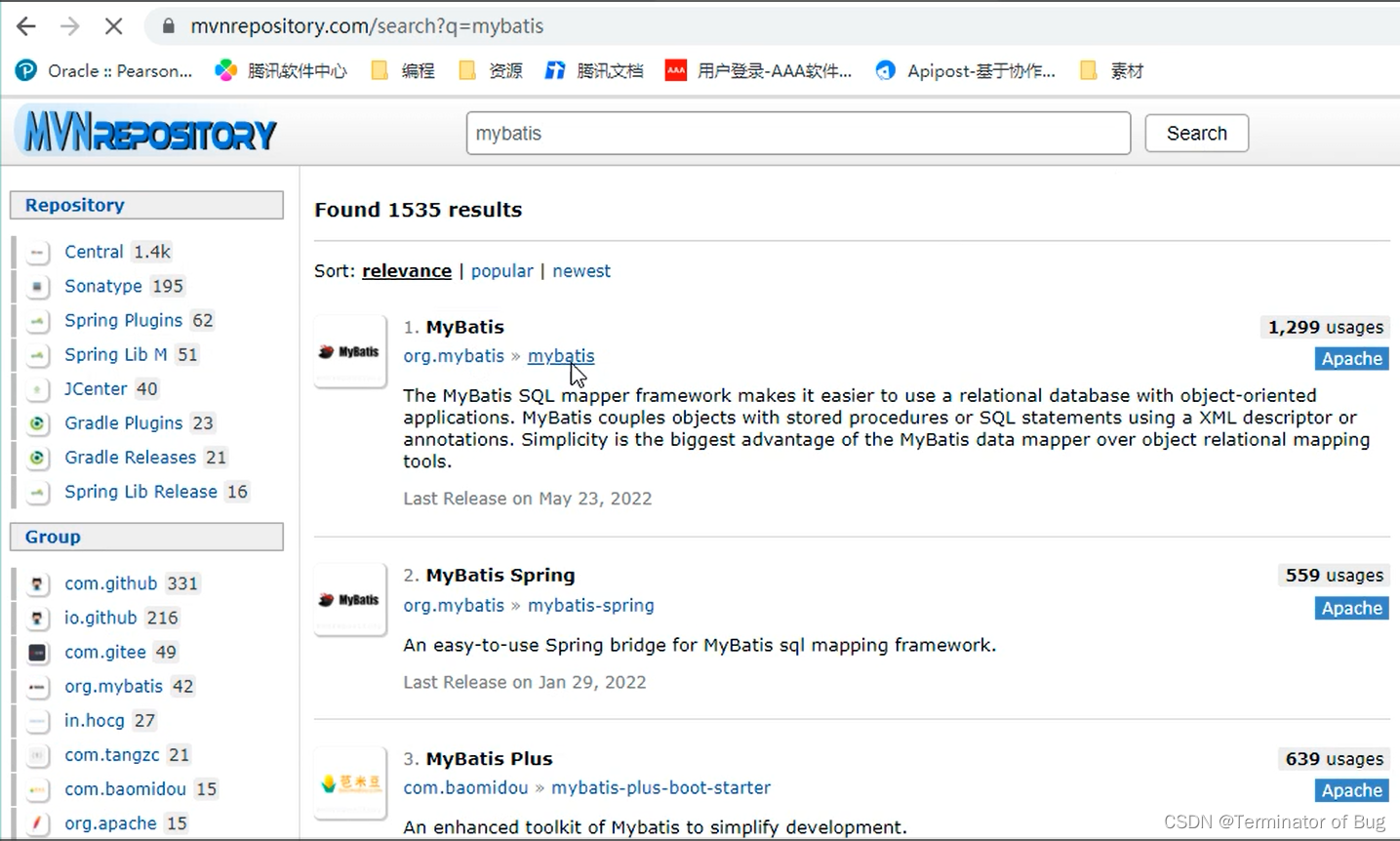Click the Group section header

coord(146,537)
